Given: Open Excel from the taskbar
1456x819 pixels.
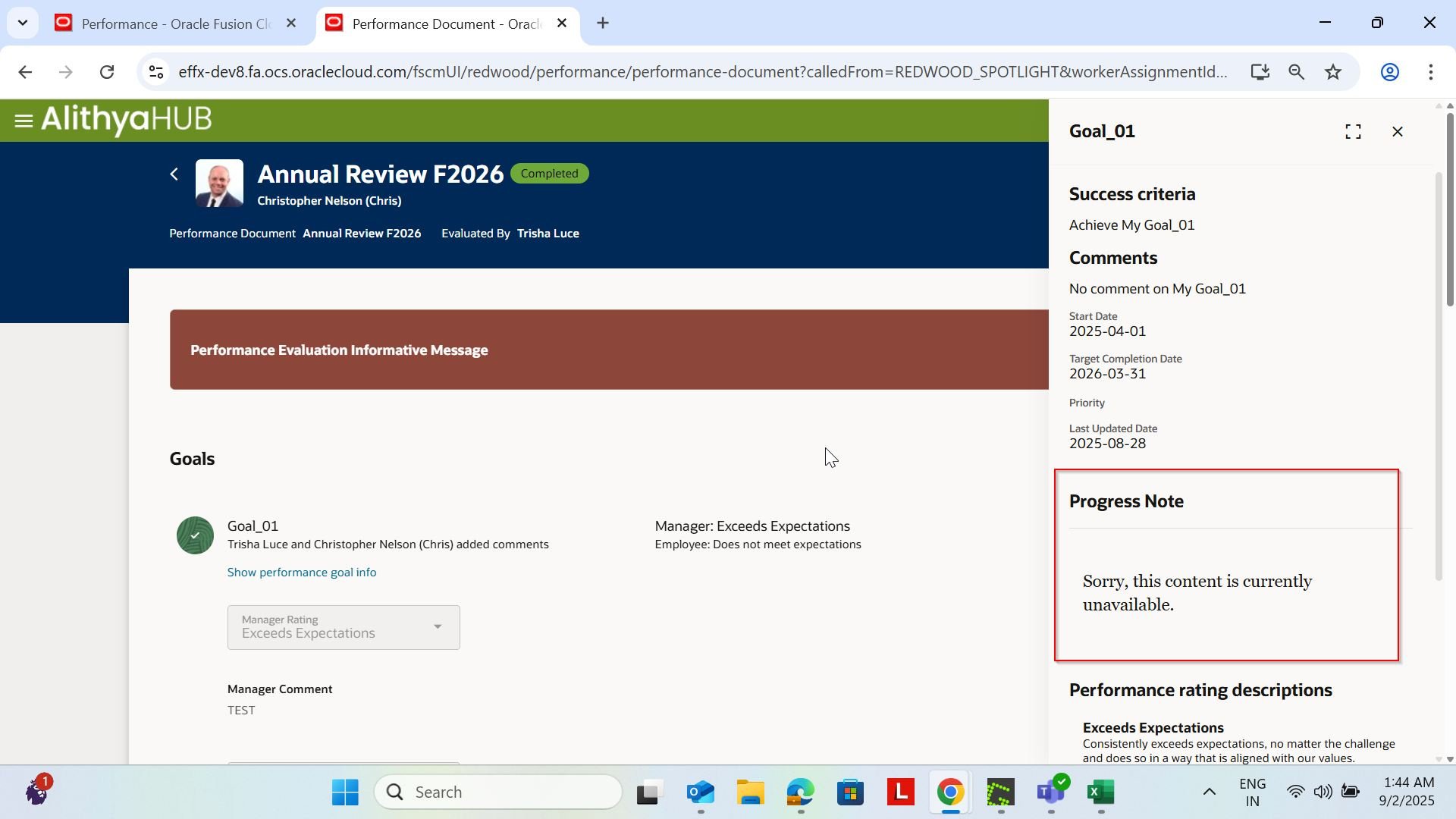Looking at the screenshot, I should 1101,792.
